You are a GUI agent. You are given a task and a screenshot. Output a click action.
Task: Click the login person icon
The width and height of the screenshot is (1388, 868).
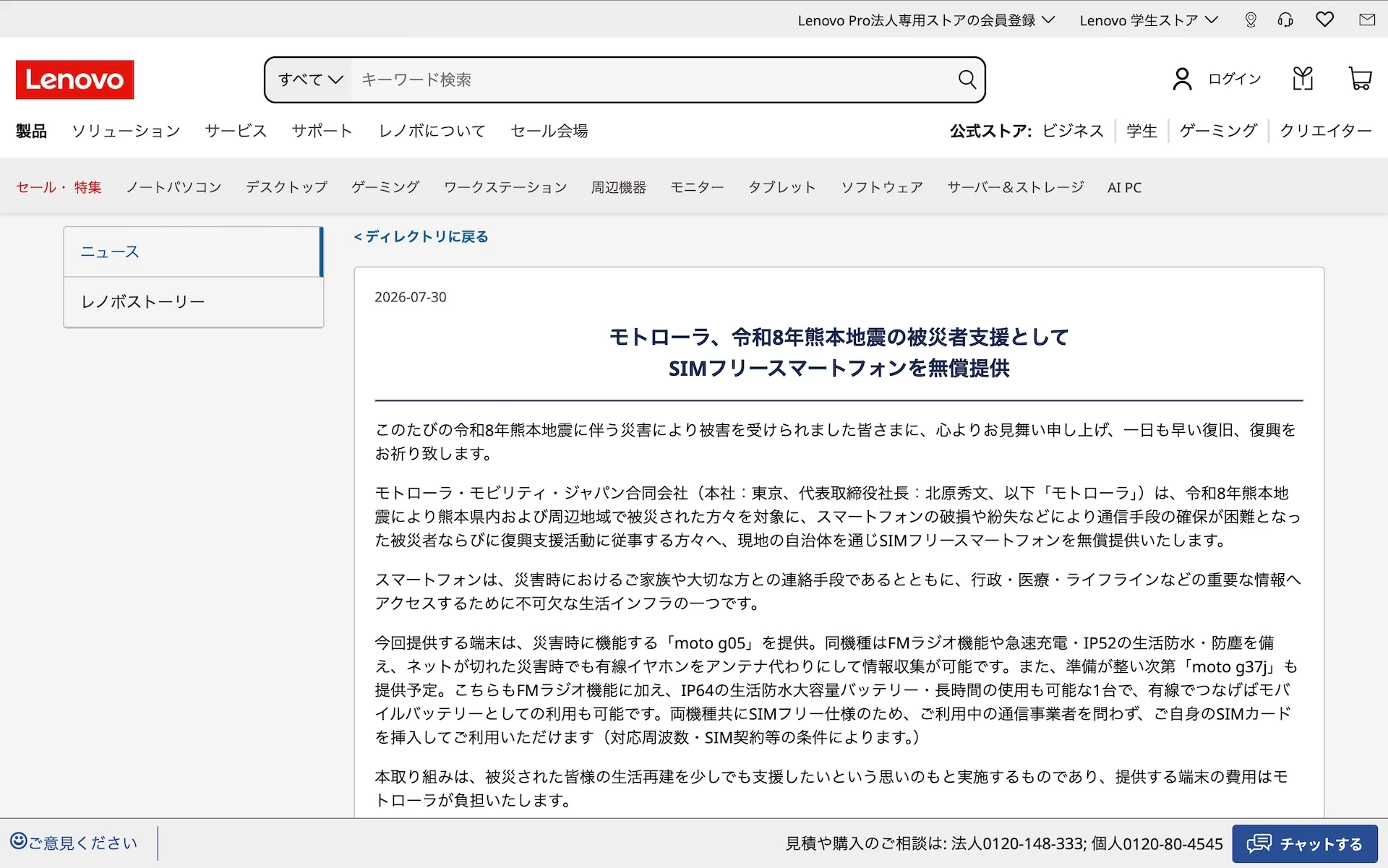click(x=1182, y=79)
